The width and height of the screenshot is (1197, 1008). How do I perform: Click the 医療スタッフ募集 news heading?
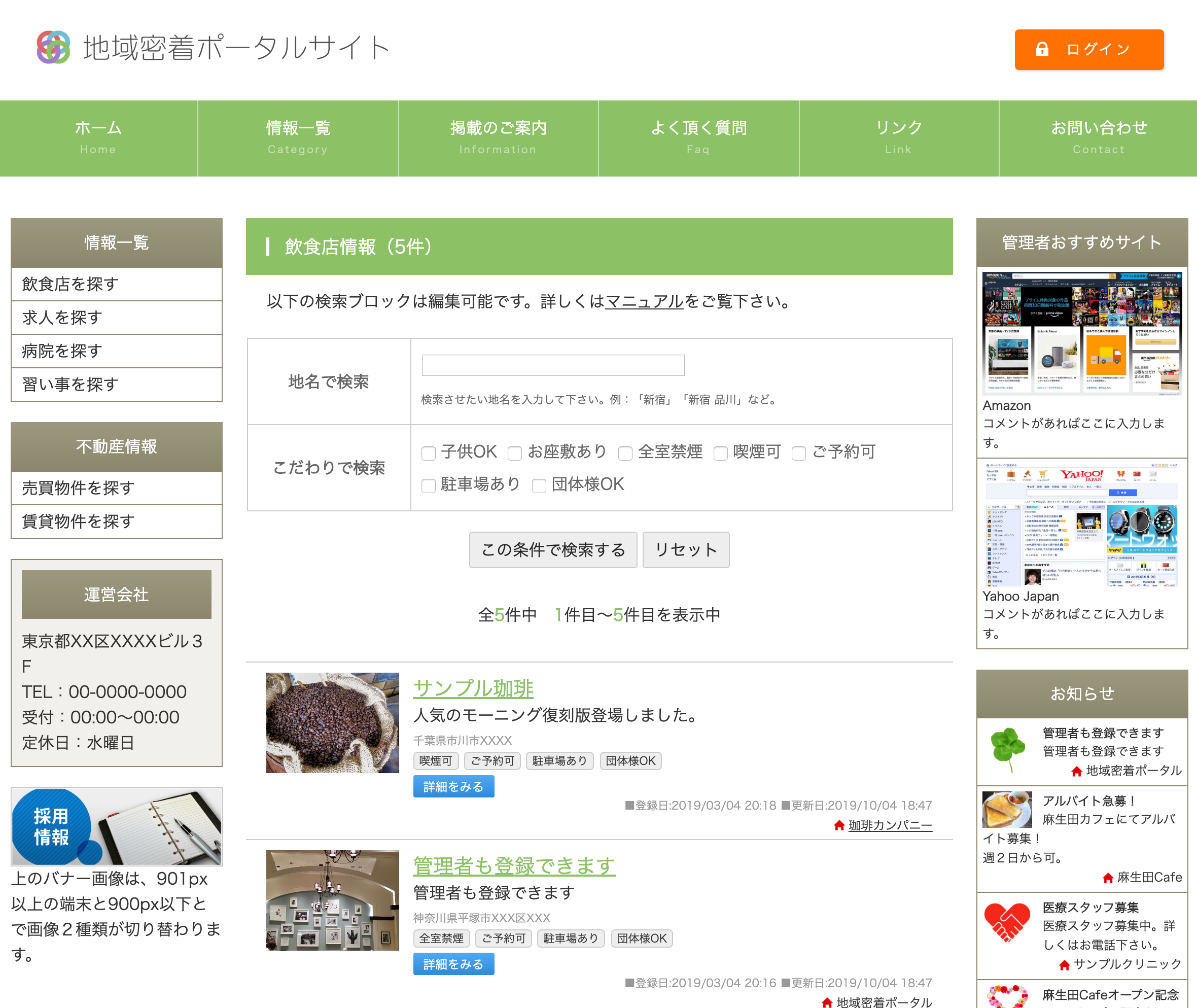pyautogui.click(x=1090, y=908)
